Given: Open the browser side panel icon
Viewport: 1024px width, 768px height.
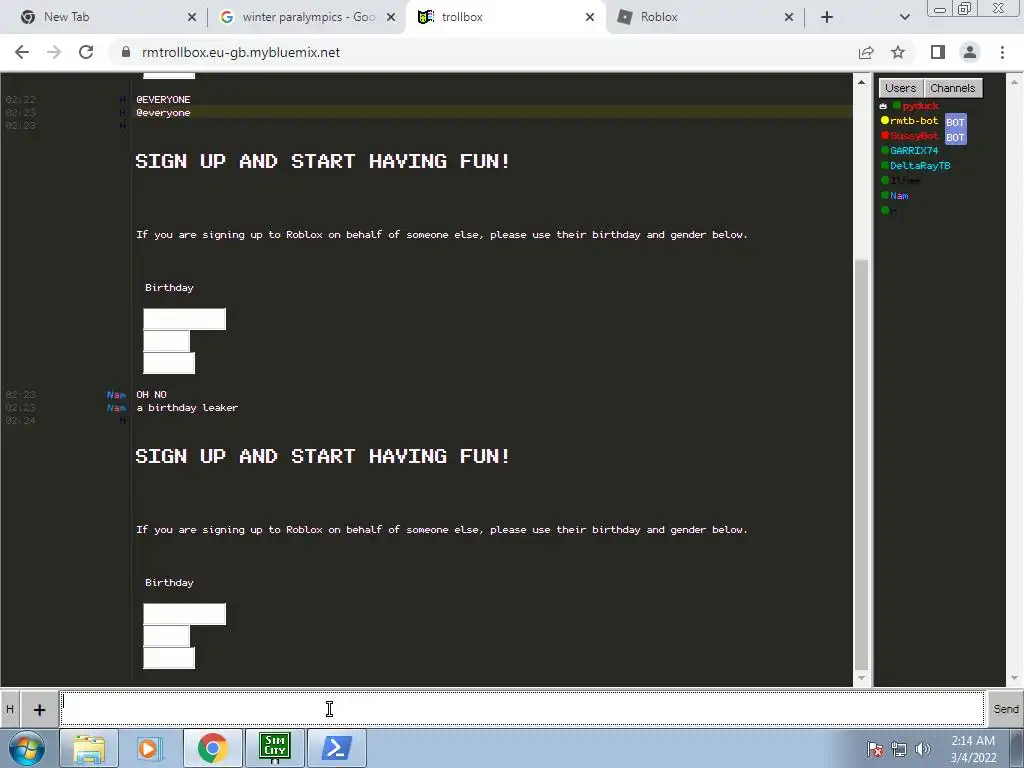Looking at the screenshot, I should [938, 52].
